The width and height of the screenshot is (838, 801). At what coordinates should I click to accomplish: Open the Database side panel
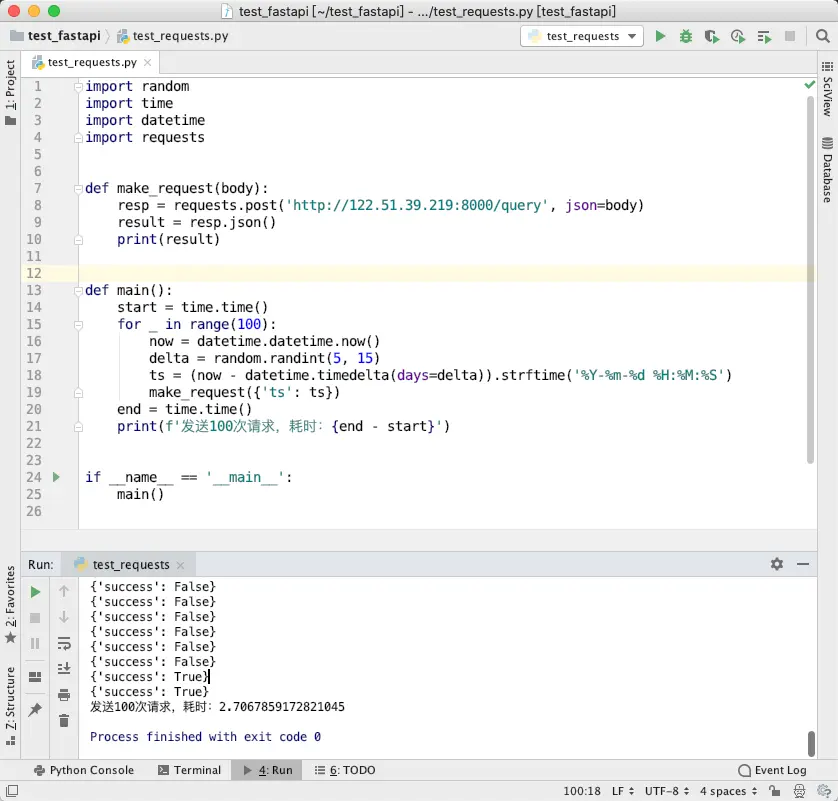tap(827, 170)
